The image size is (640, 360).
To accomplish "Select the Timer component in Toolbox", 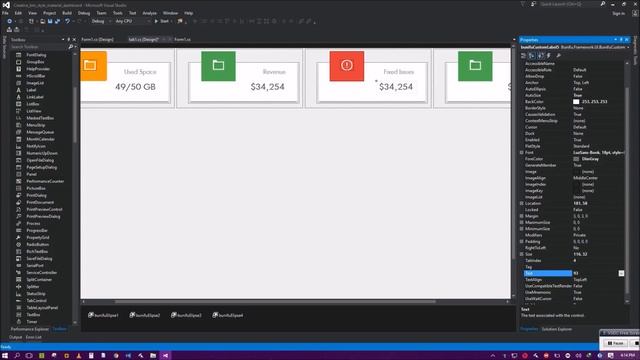I will click(32, 322).
